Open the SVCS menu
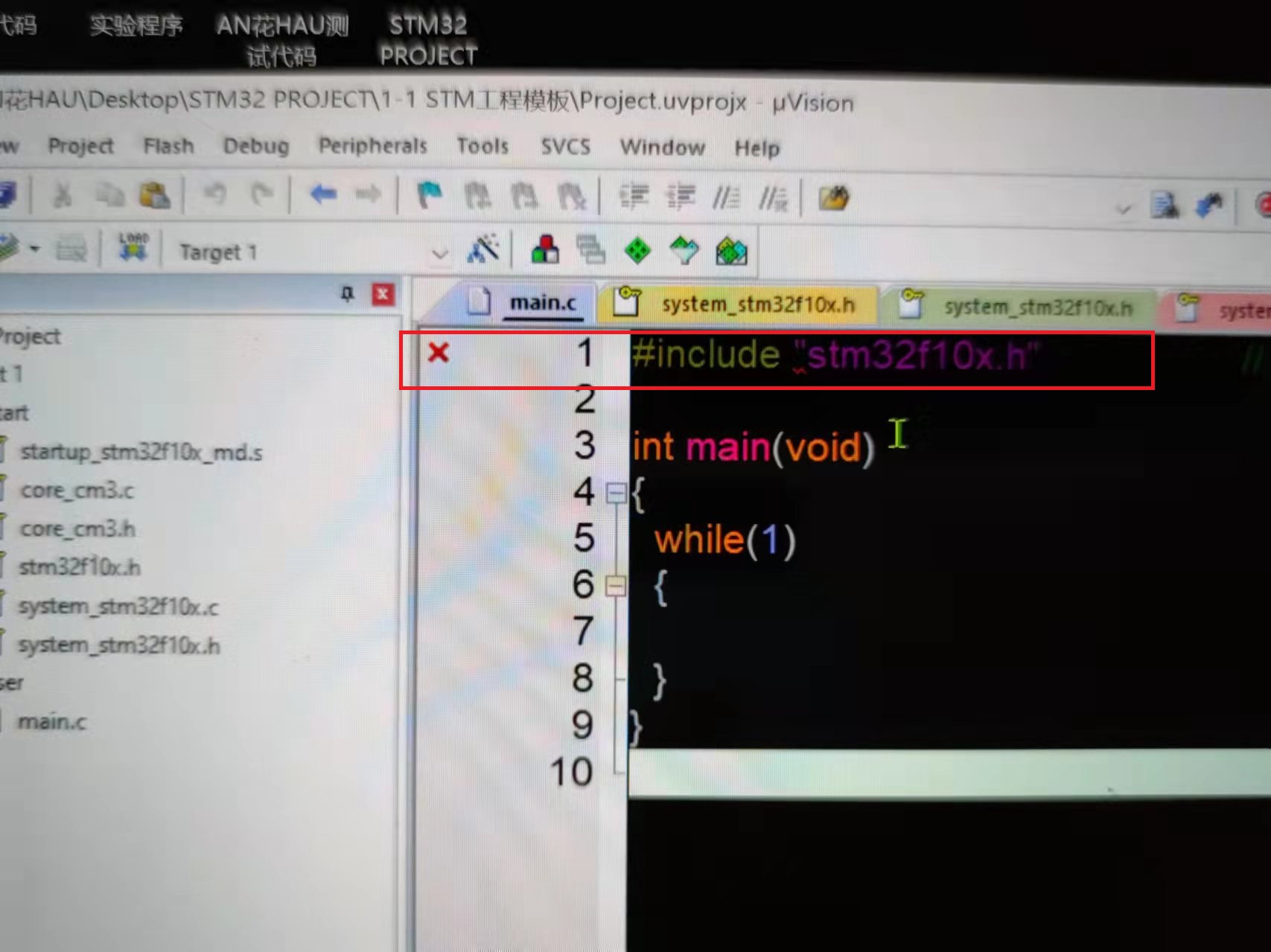Image resolution: width=1271 pixels, height=952 pixels. pyautogui.click(x=565, y=147)
